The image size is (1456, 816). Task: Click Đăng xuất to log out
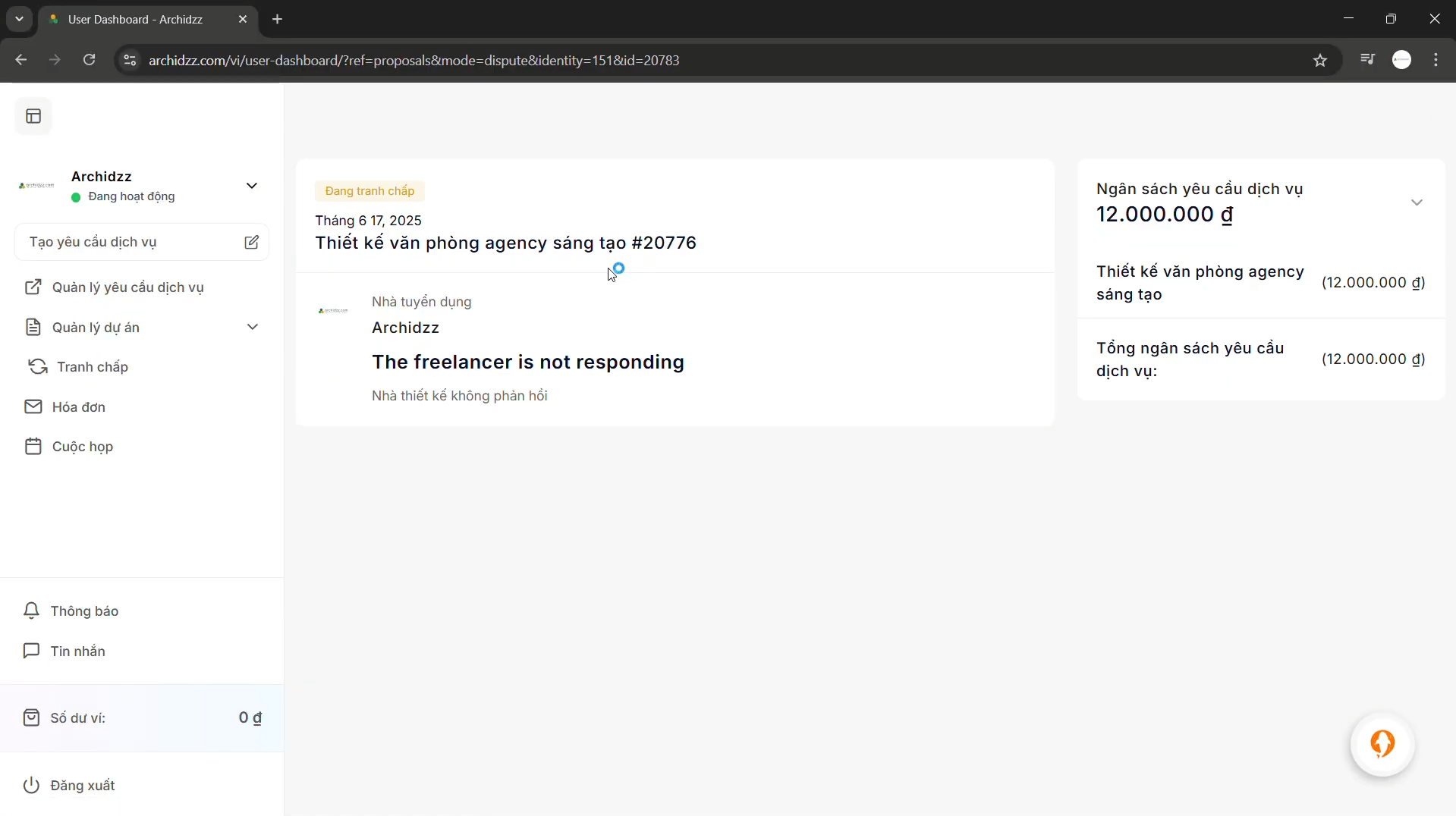[82, 786]
